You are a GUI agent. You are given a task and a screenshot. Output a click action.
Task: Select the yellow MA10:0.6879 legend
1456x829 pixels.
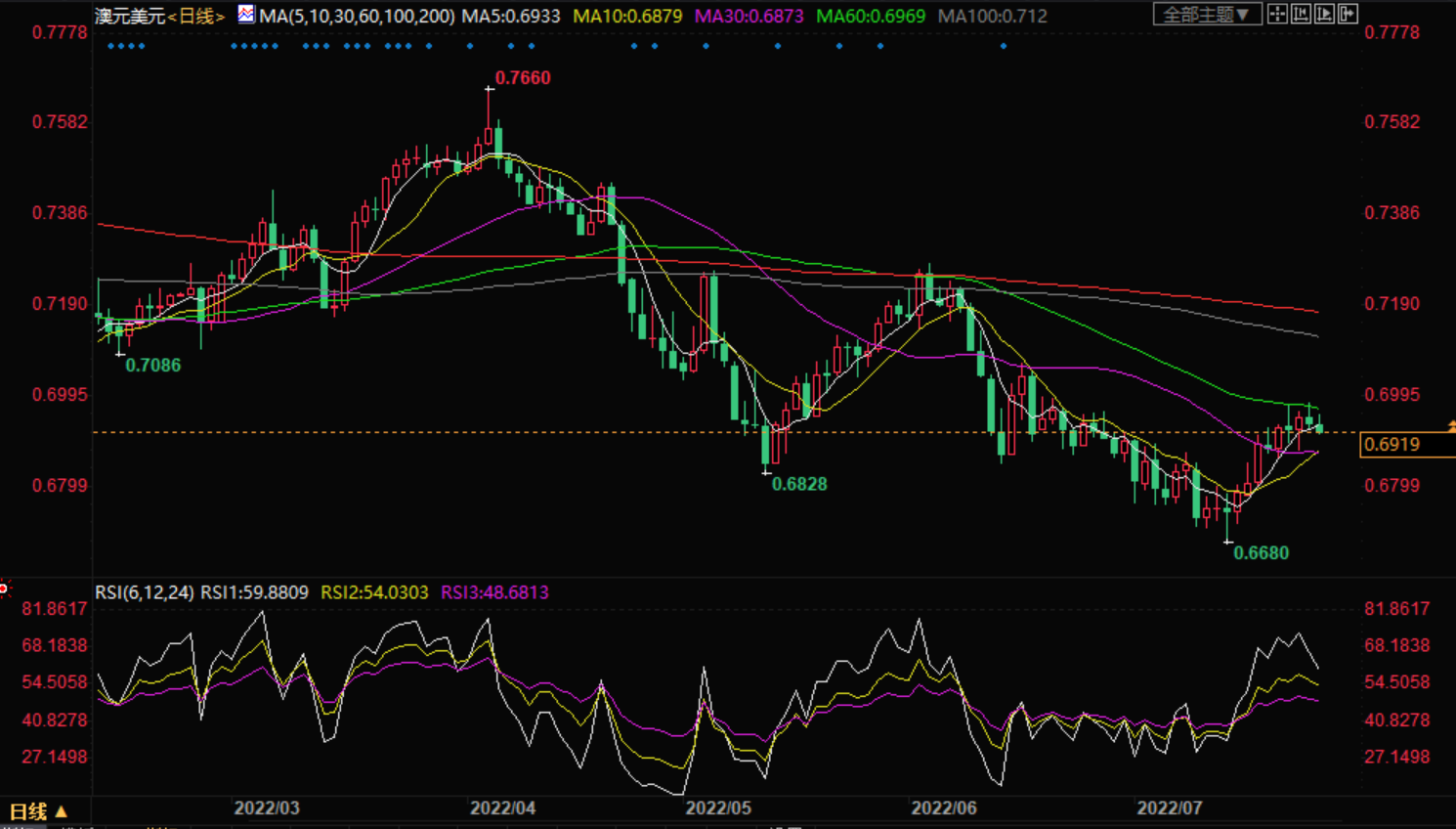click(x=627, y=16)
